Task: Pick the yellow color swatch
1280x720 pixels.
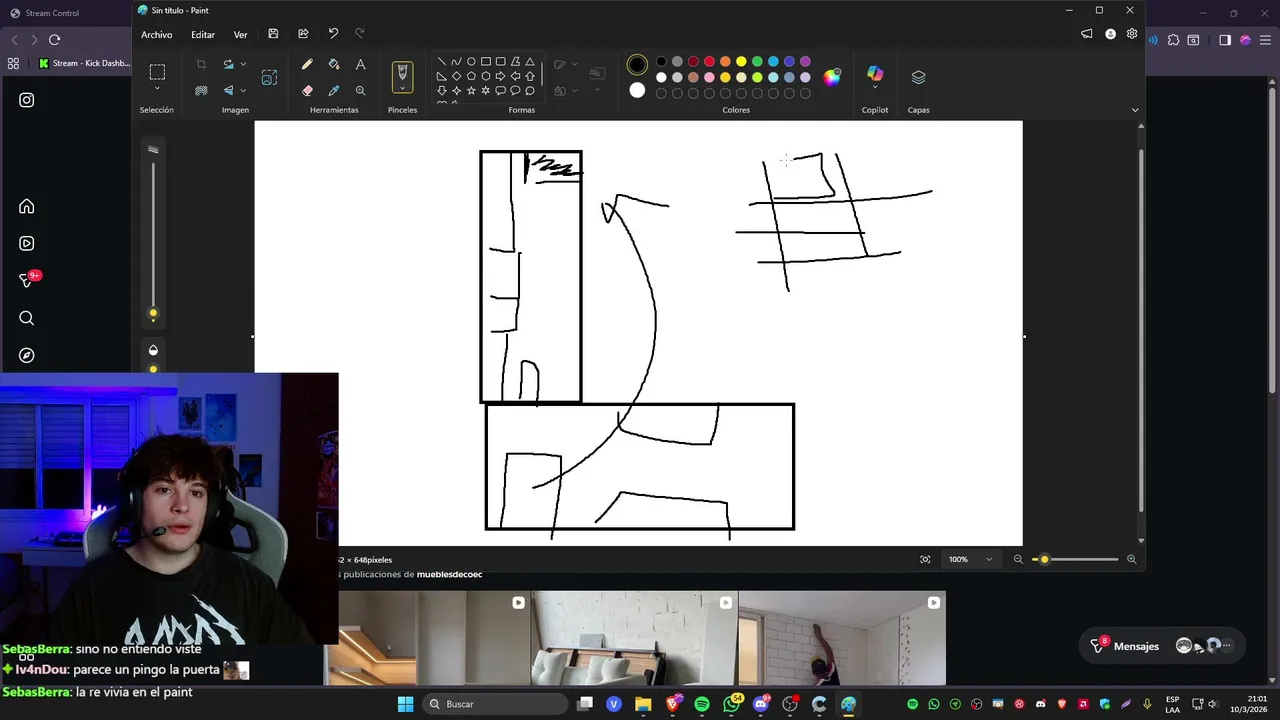Action: [741, 62]
